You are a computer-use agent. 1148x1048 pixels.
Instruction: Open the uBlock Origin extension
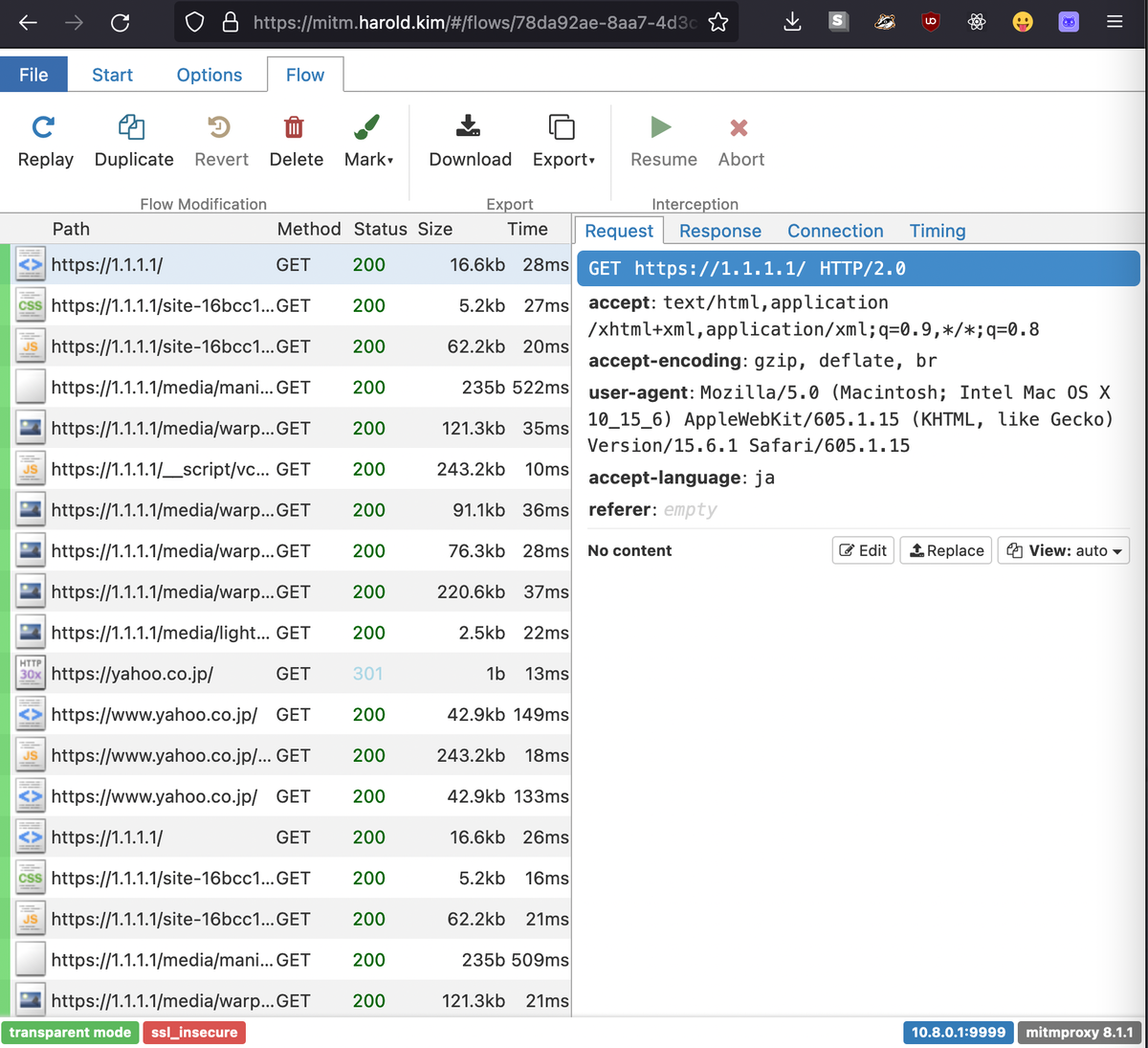click(x=930, y=22)
